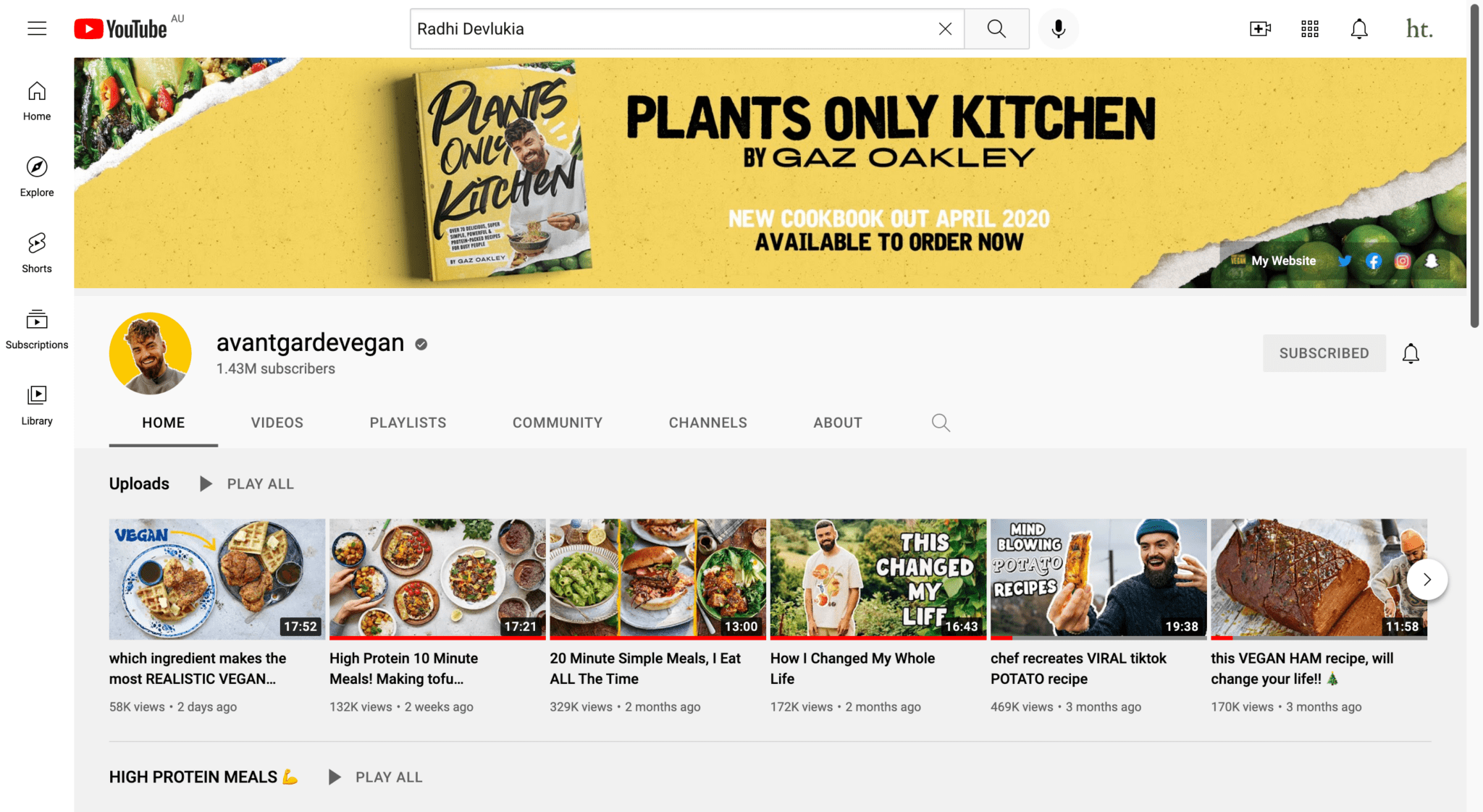
Task: Play all HIGH PROTEIN MEALS videos
Action: pyautogui.click(x=375, y=777)
